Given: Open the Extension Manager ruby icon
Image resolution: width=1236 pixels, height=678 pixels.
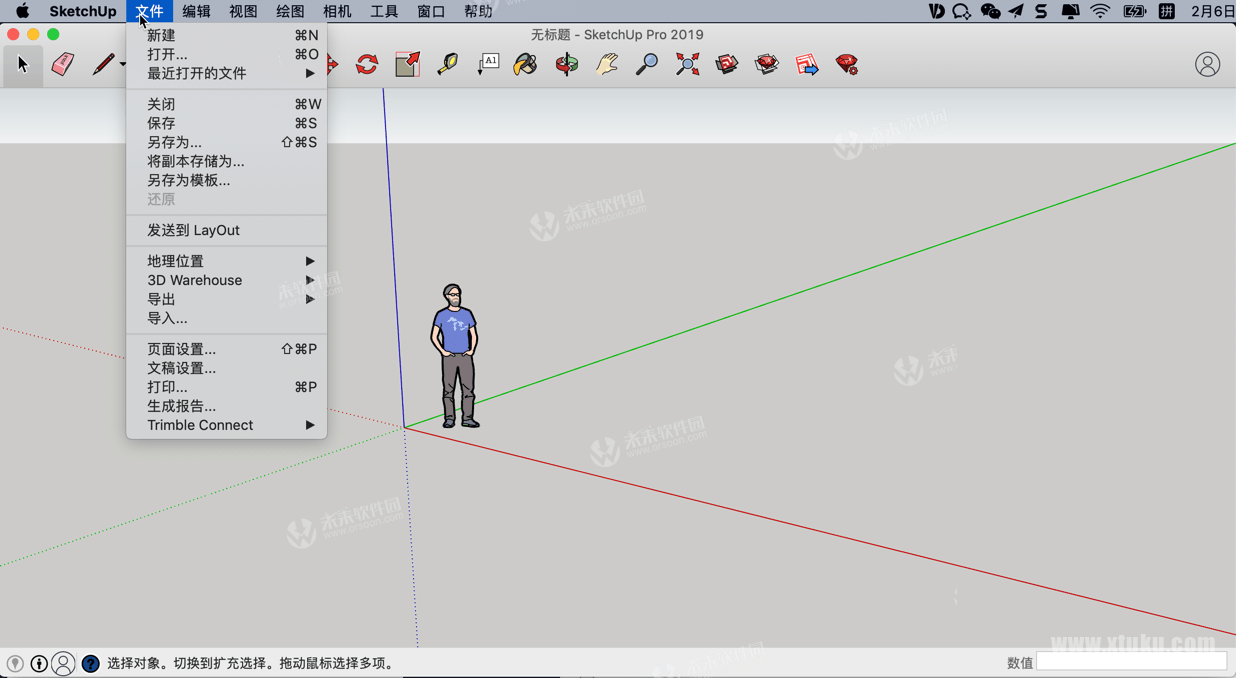Looking at the screenshot, I should pyautogui.click(x=847, y=65).
